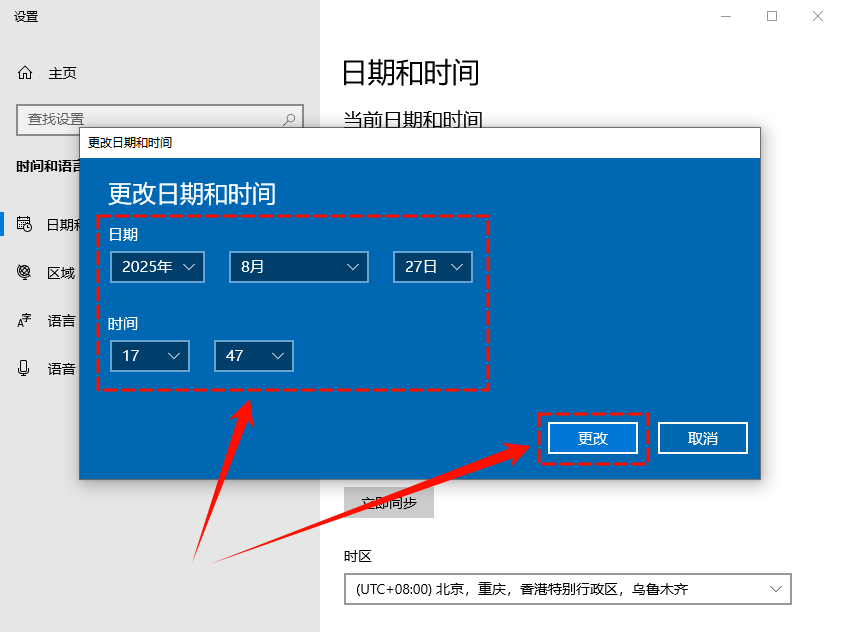Click the language character icon beside 语言
This screenshot has width=841, height=632.
pos(24,320)
